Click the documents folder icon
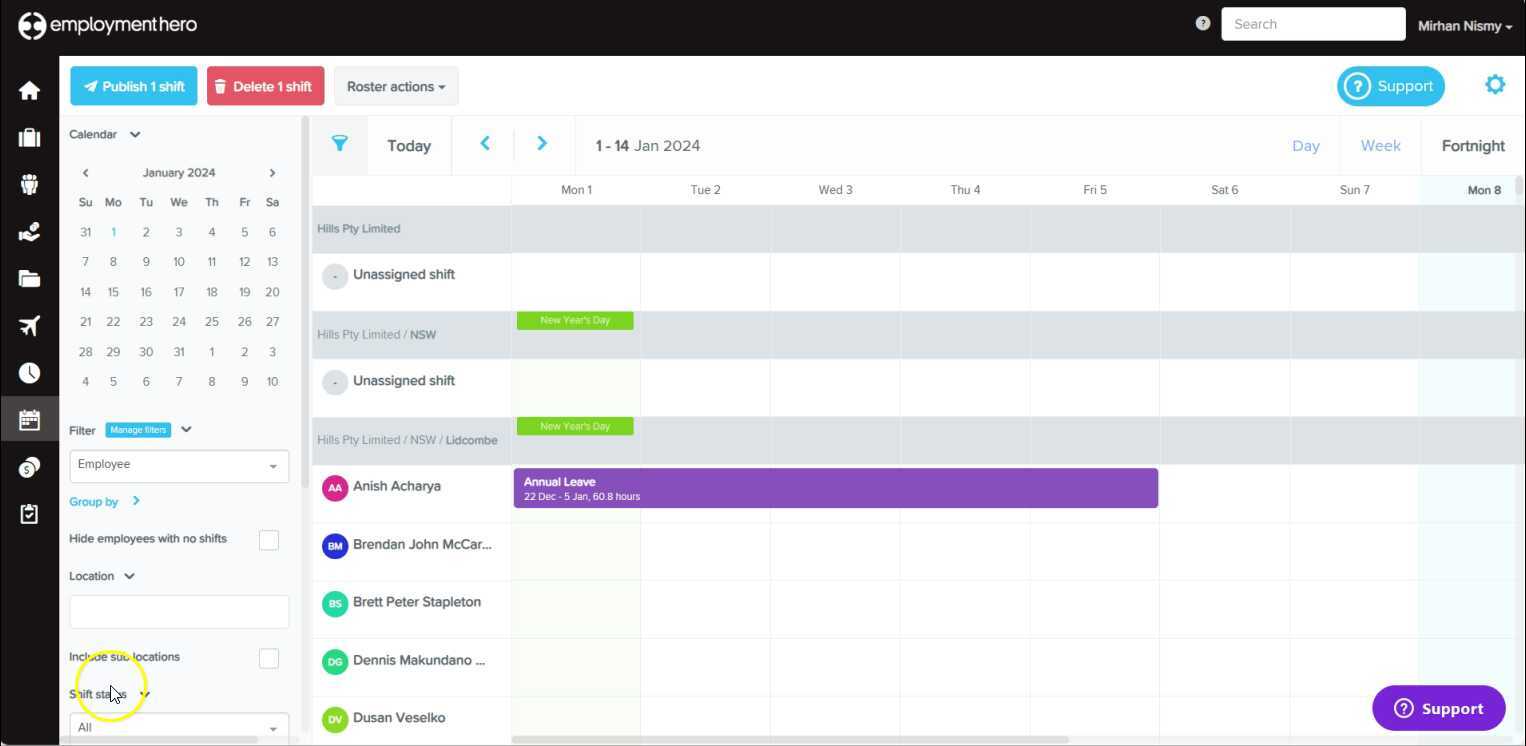1526x746 pixels. [29, 278]
